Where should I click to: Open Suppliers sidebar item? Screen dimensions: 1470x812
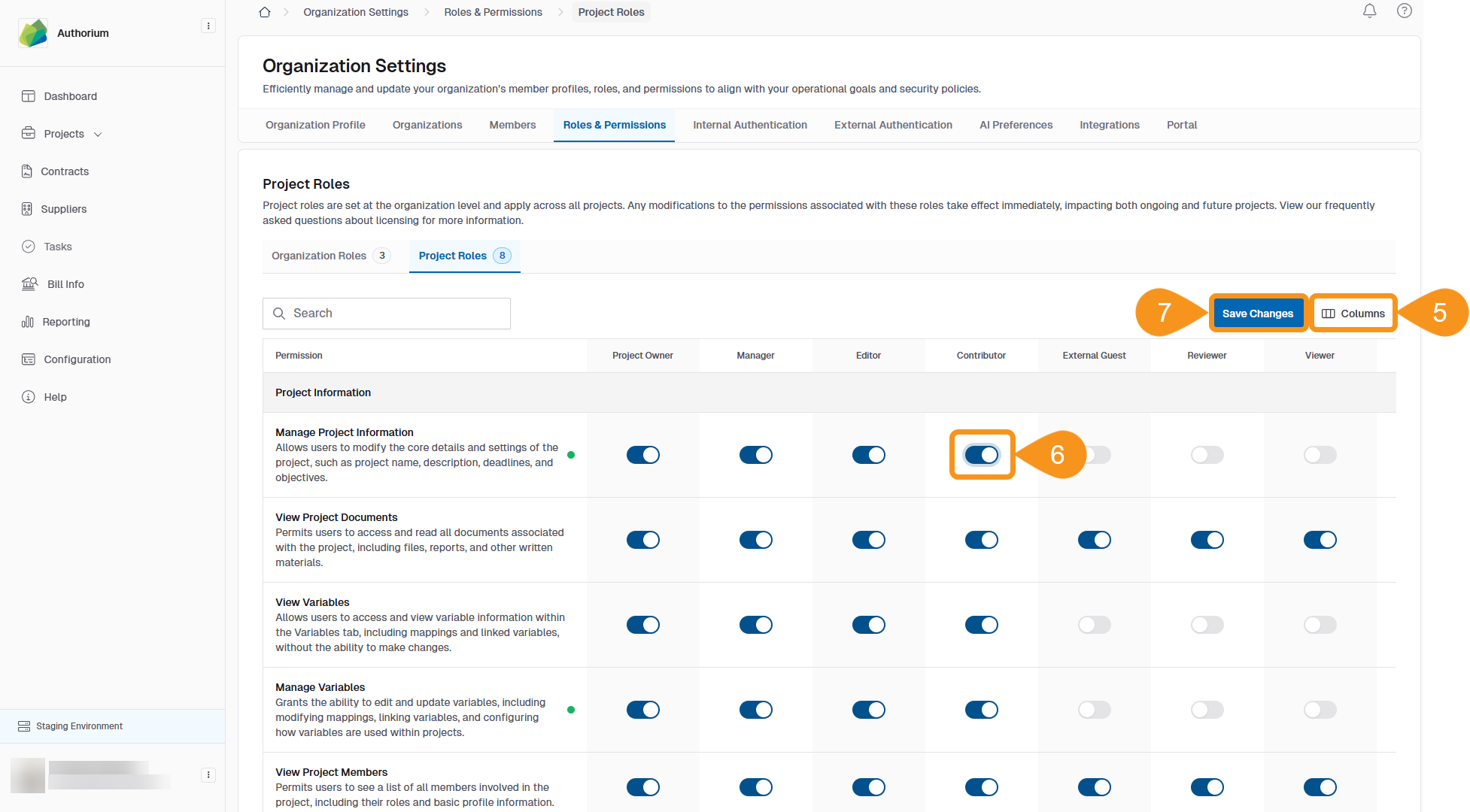pos(63,209)
